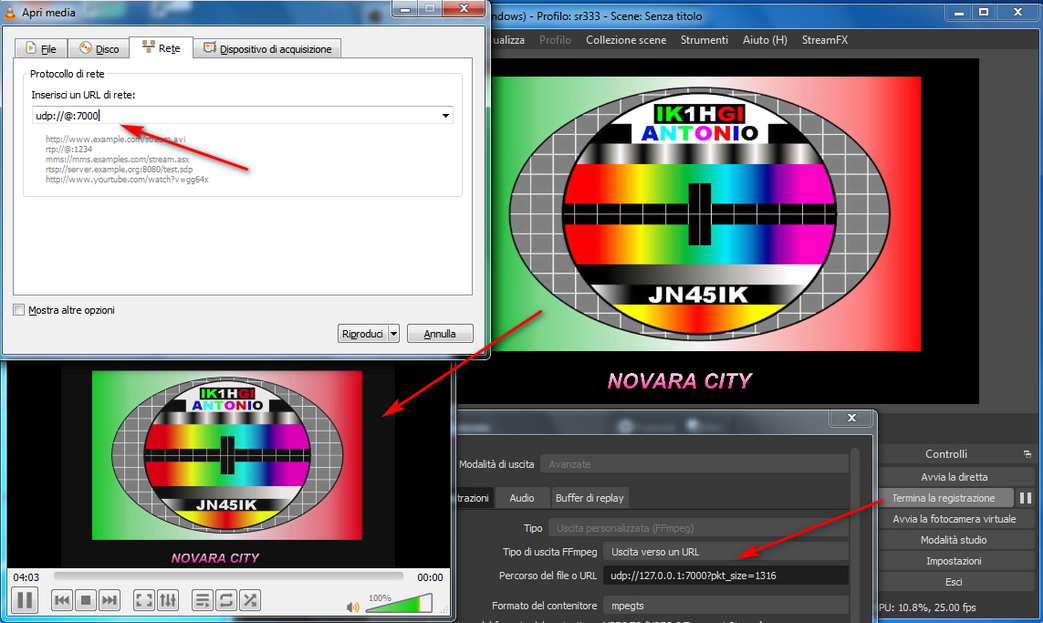
Task: Click the Esci button in OBS
Action: coord(954,582)
